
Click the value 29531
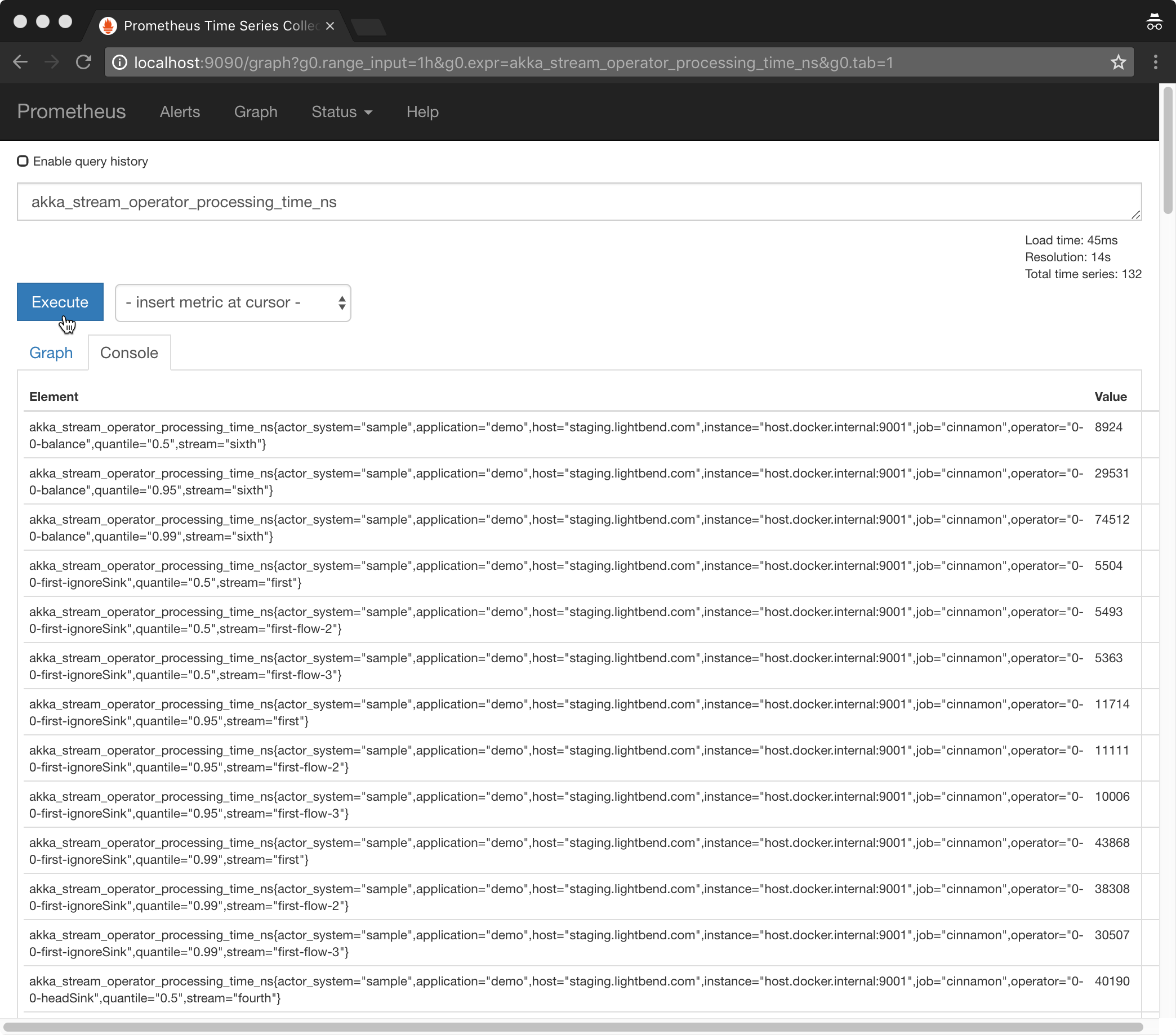tap(1112, 473)
